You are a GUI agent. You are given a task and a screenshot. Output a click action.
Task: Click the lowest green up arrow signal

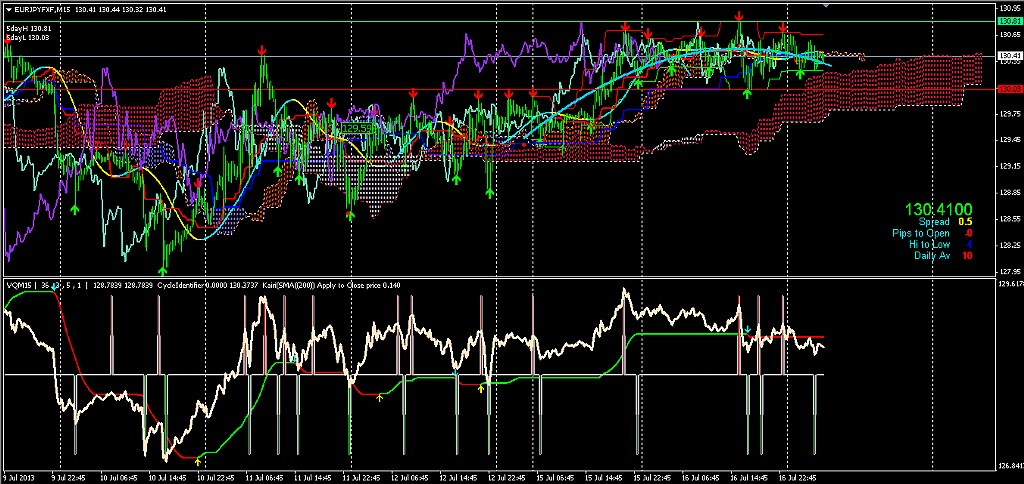[x=163, y=268]
